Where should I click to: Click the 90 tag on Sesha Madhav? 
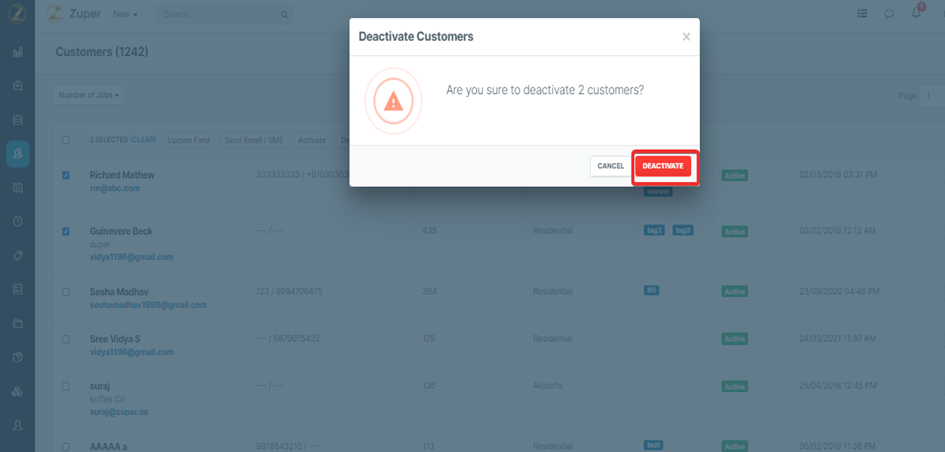tap(651, 290)
